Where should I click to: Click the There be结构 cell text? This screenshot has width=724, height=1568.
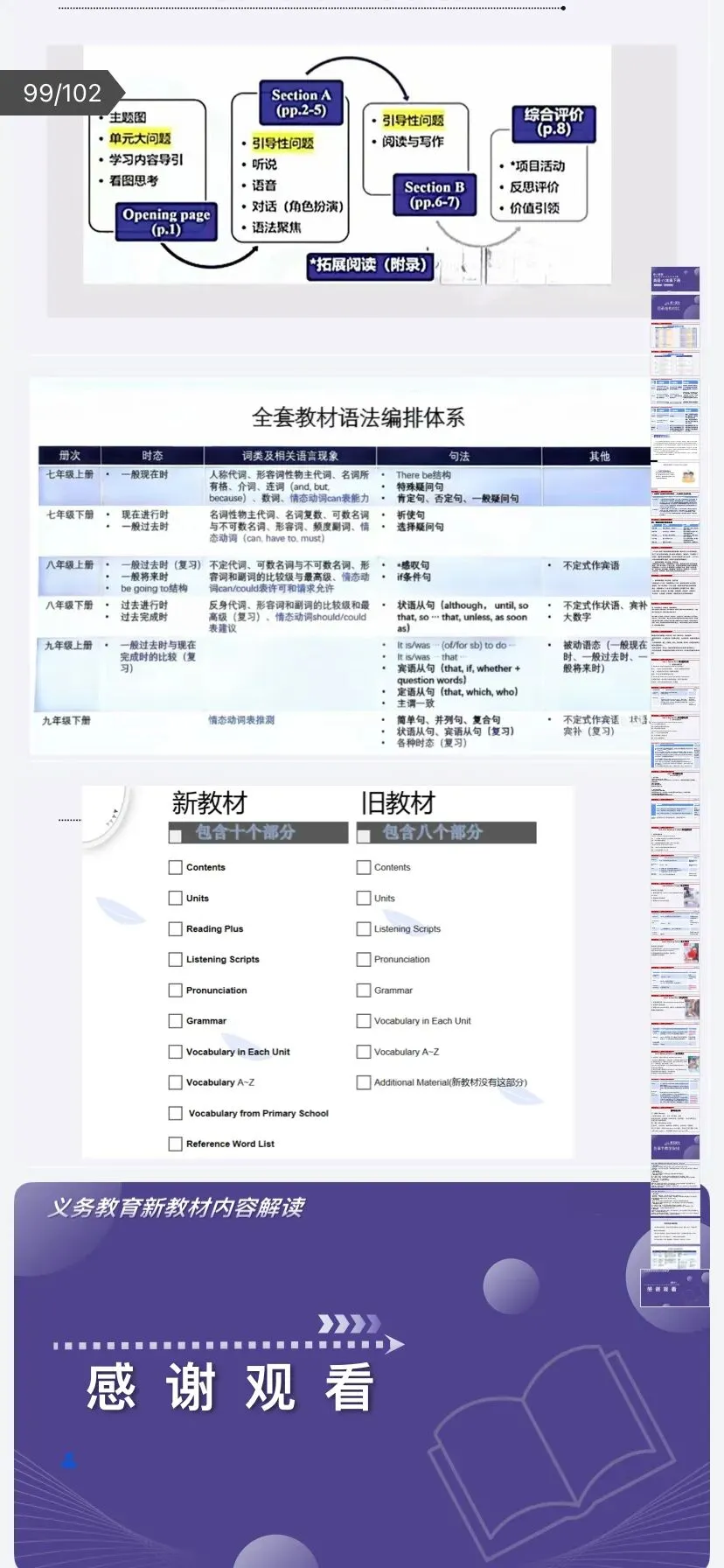424,475
